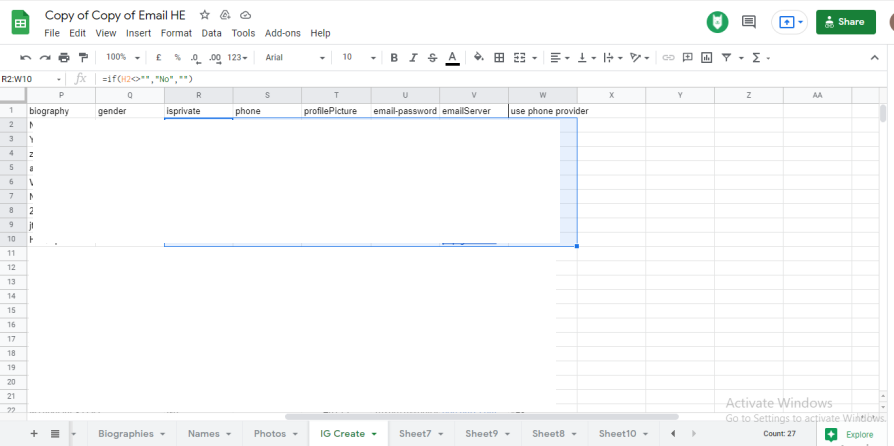
Task: Open the All Sheets list
Action: point(55,433)
